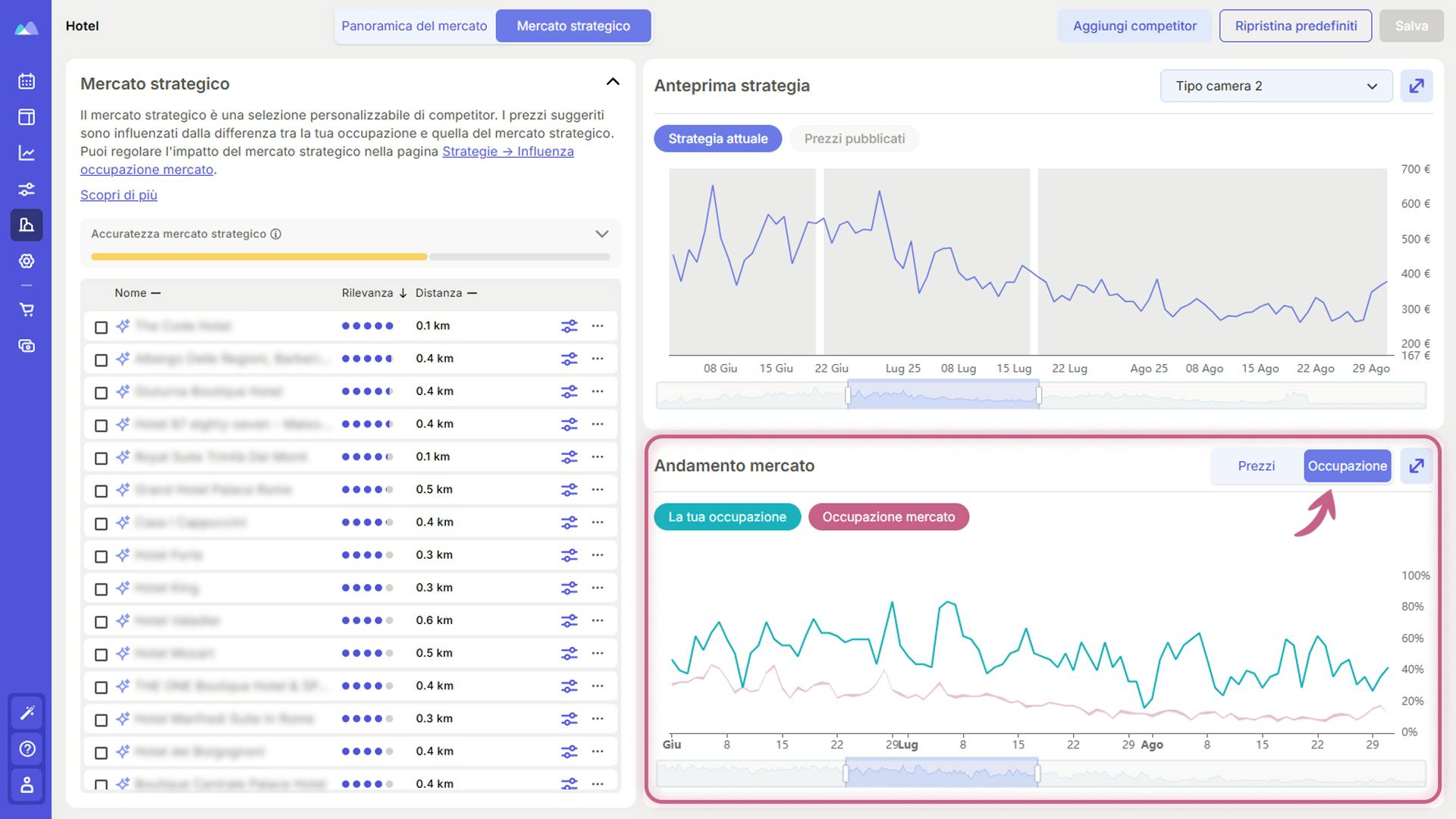Click the Hotel title in the header

pyautogui.click(x=82, y=26)
